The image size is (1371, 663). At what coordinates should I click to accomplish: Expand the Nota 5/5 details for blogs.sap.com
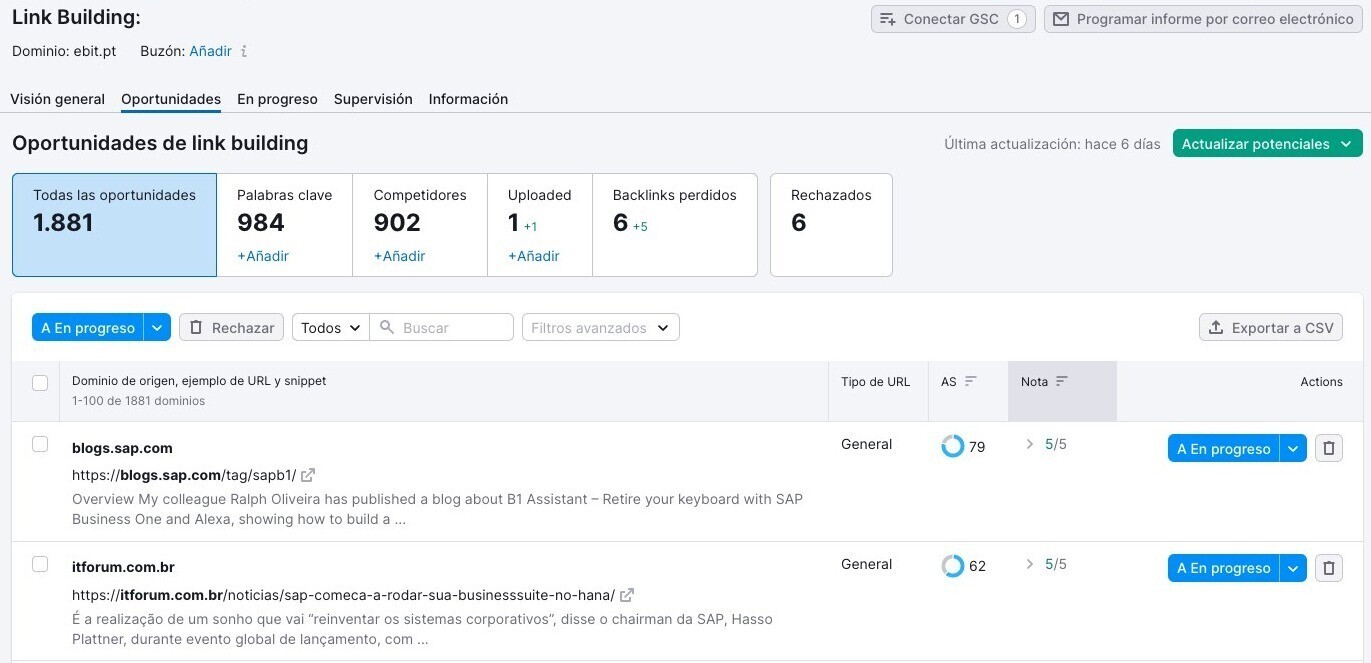point(1028,444)
